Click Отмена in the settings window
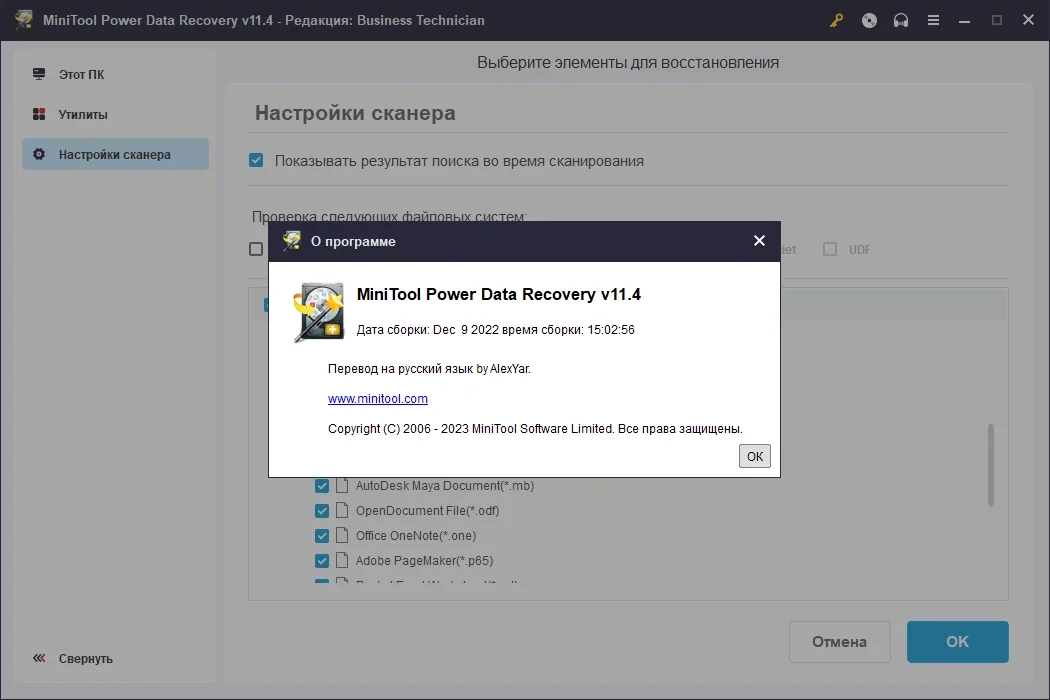The height and width of the screenshot is (700, 1050). tap(840, 642)
